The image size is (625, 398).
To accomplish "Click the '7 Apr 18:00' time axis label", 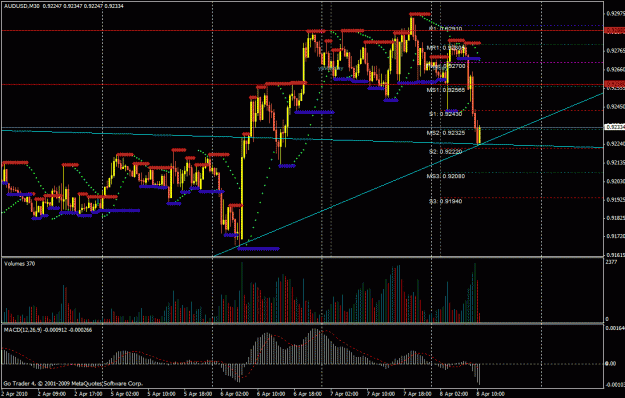I will [x=418, y=394].
